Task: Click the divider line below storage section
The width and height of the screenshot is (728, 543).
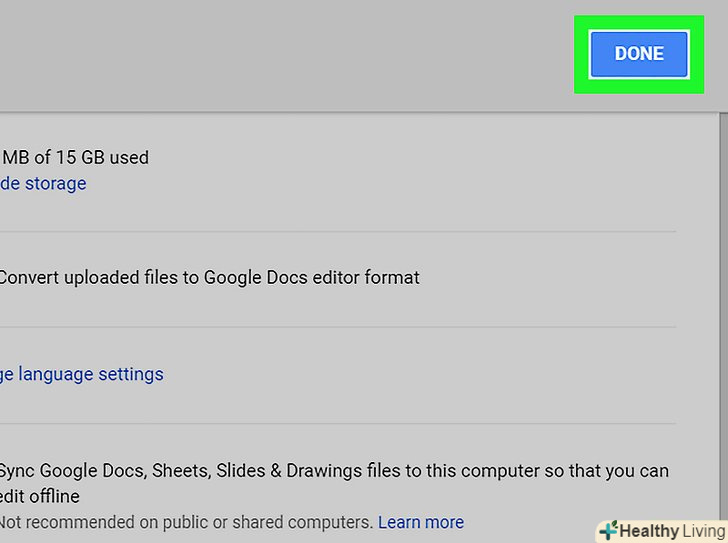Action: pyautogui.click(x=338, y=231)
